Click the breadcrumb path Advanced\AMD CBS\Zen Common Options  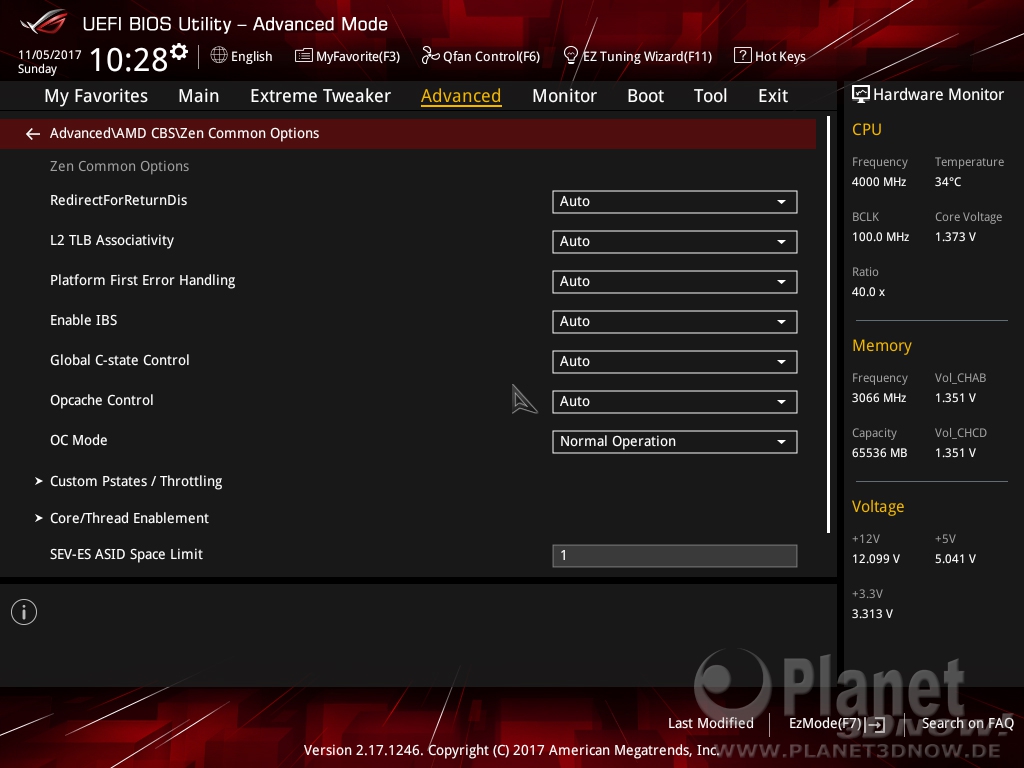point(185,133)
